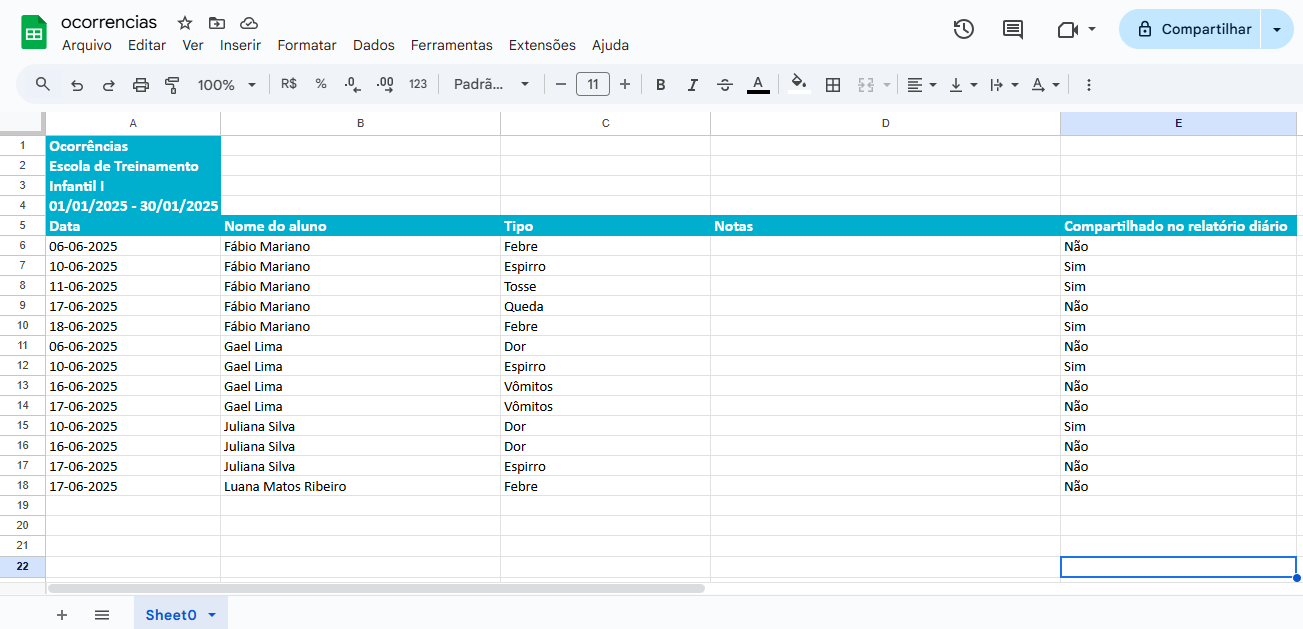Decrease decimal places
Screen dimensions: 1303x629
click(352, 85)
